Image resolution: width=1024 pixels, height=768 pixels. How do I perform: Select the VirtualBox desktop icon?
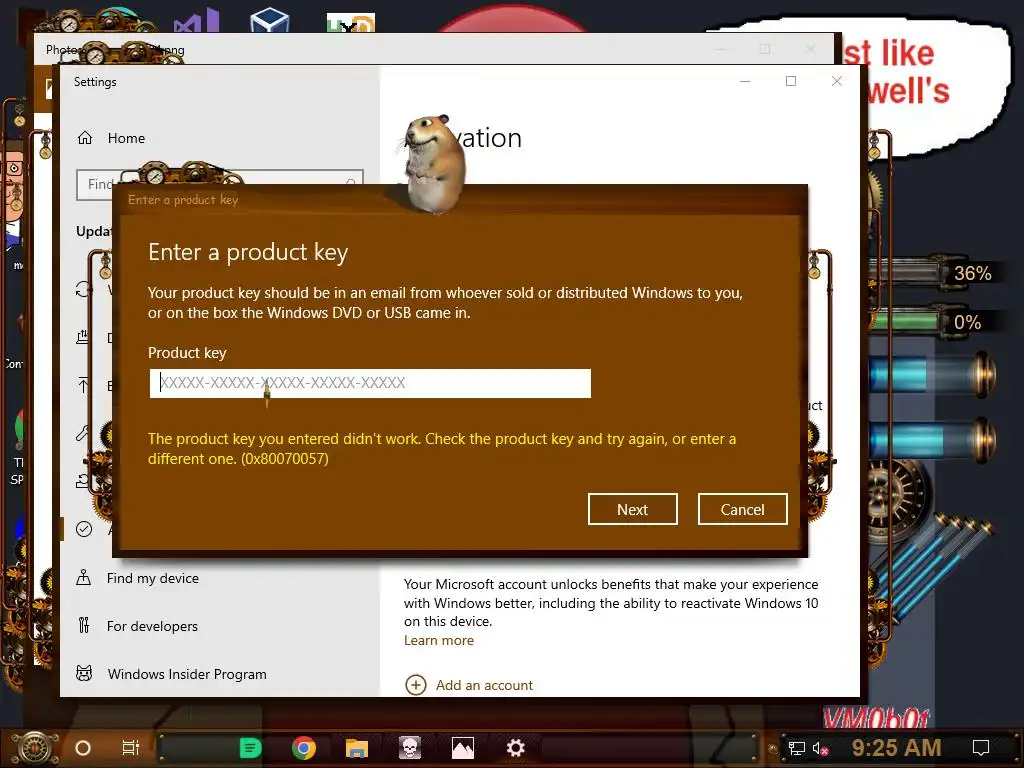click(x=270, y=20)
